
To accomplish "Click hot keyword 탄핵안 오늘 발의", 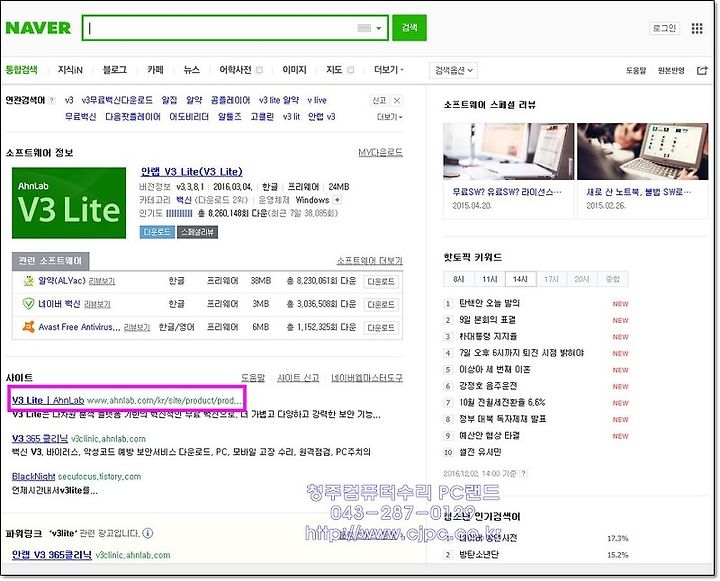I will point(489,303).
